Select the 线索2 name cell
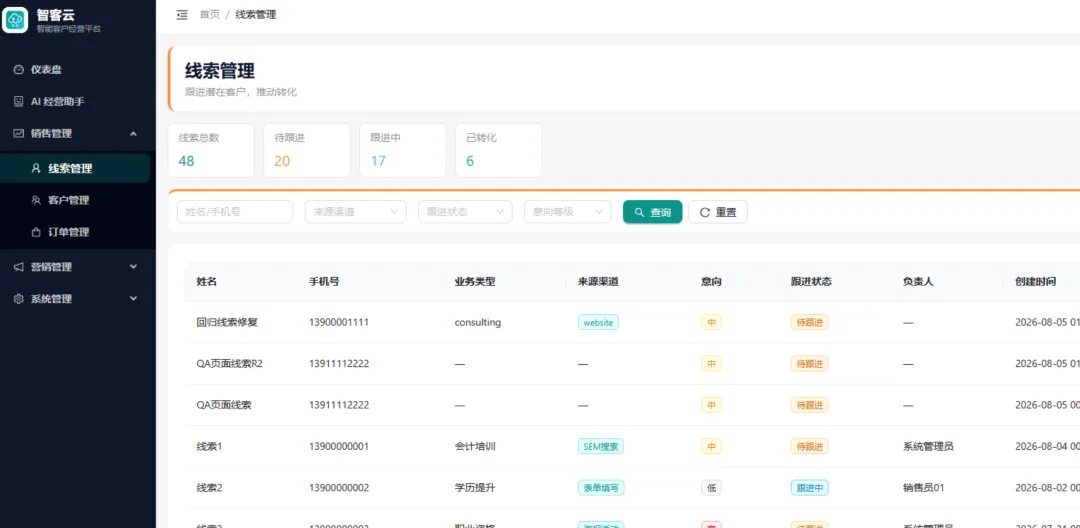The height and width of the screenshot is (528, 1080). [209, 487]
